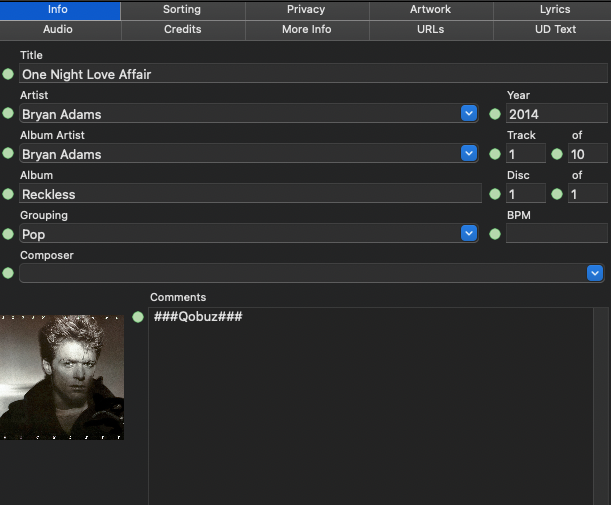Screen dimensions: 611x505
Task: Toggle the green dot beside Disc total field
Action: tap(557, 194)
